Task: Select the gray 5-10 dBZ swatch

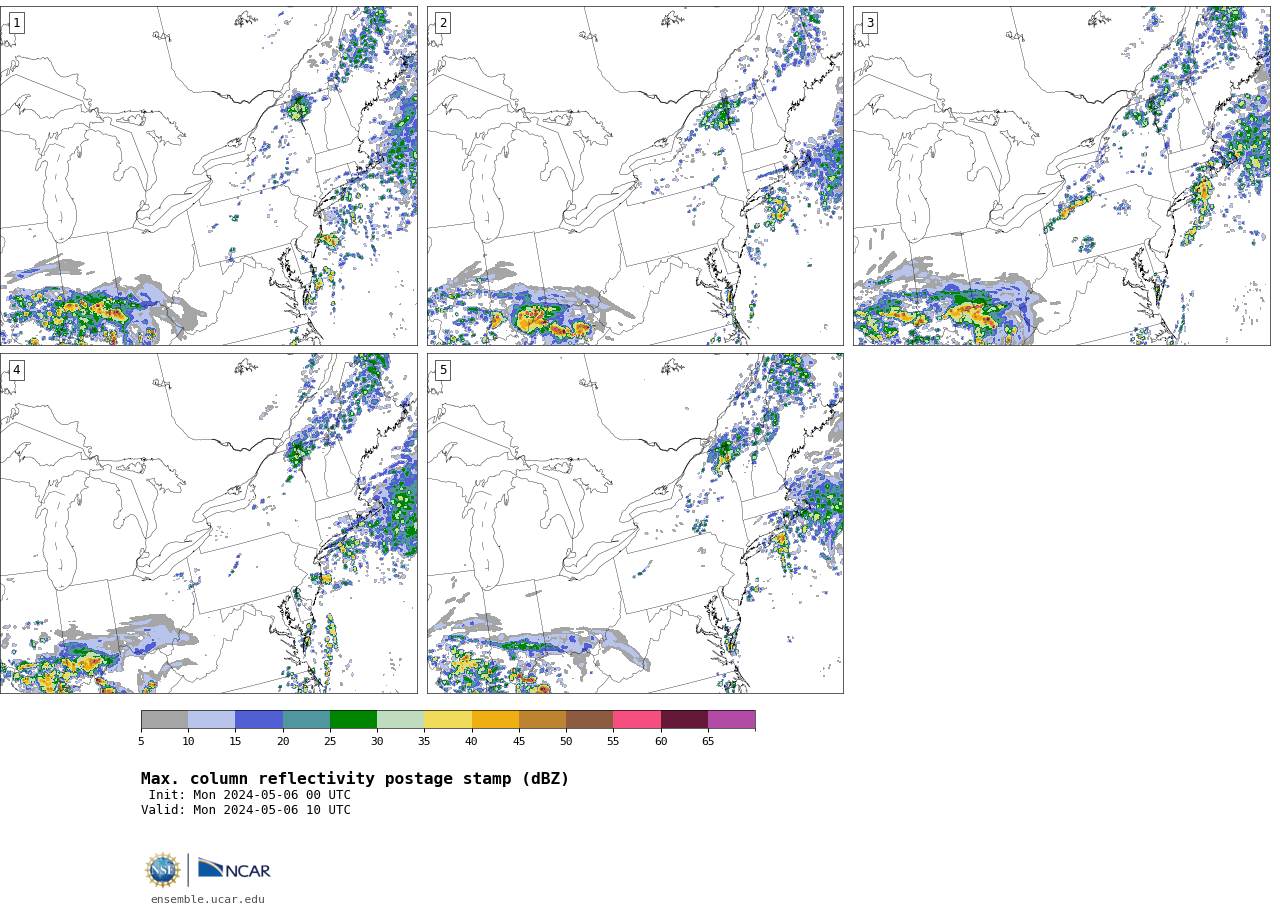Action: click(164, 720)
